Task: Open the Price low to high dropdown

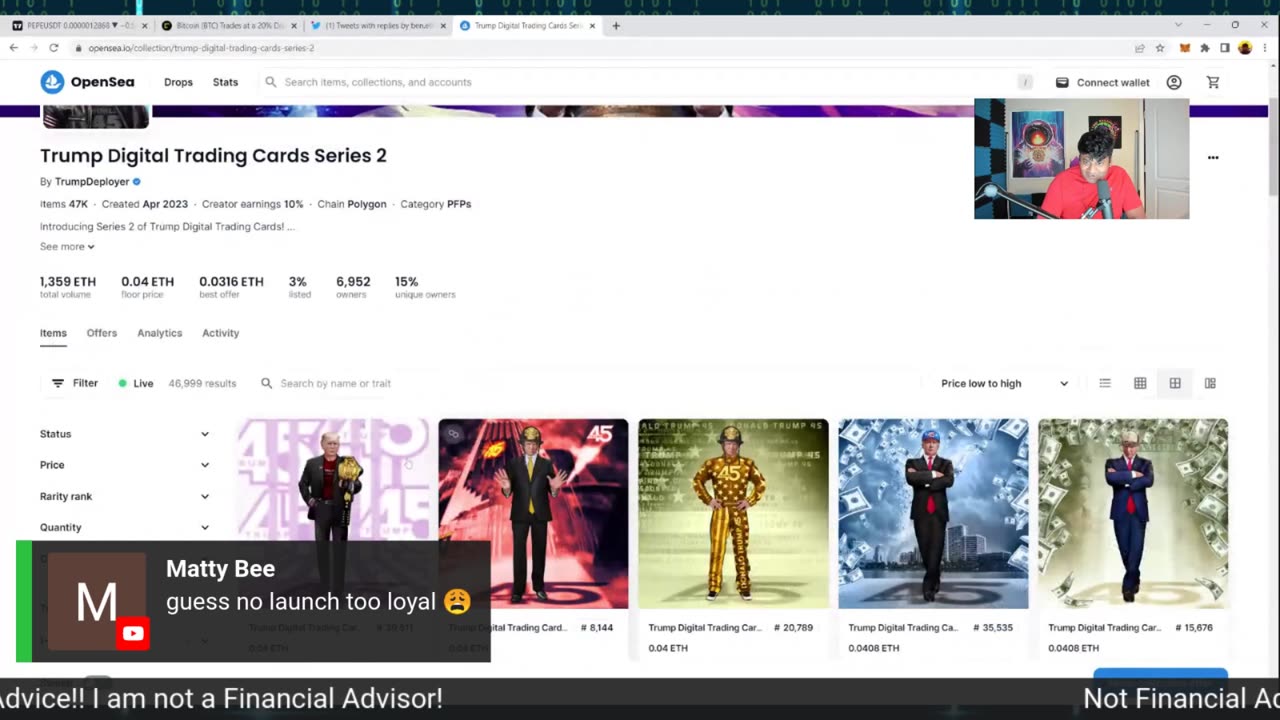Action: pos(1003,383)
